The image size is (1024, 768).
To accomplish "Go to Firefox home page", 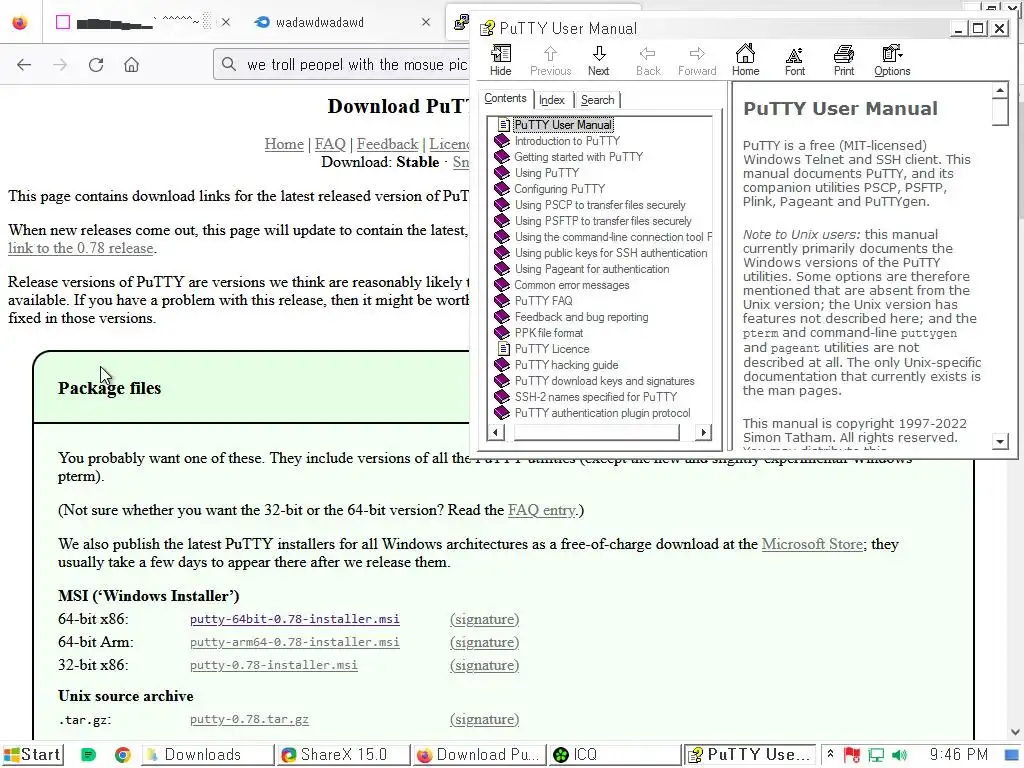I will pos(131,65).
